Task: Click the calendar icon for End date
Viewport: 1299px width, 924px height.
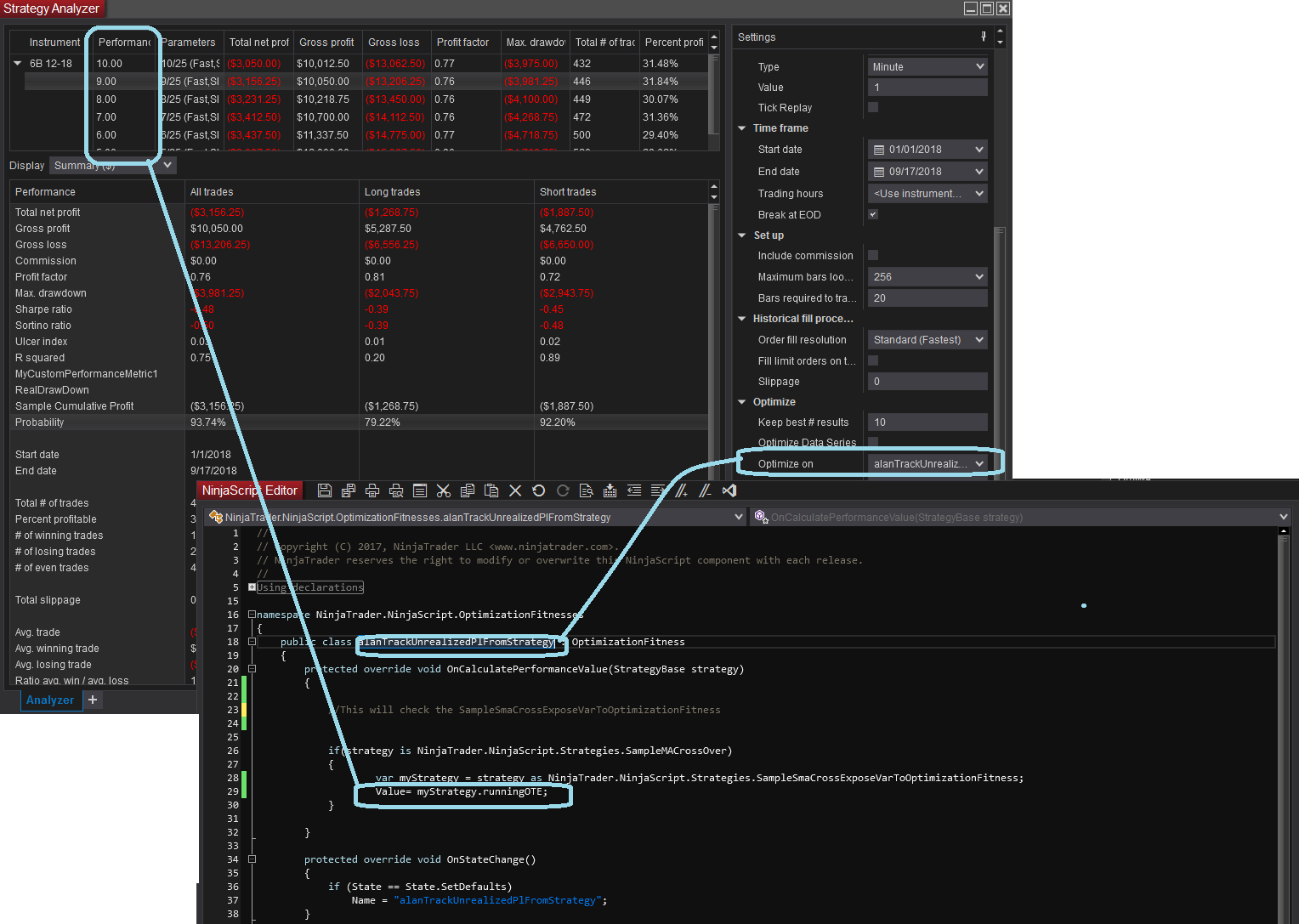Action: click(x=879, y=172)
